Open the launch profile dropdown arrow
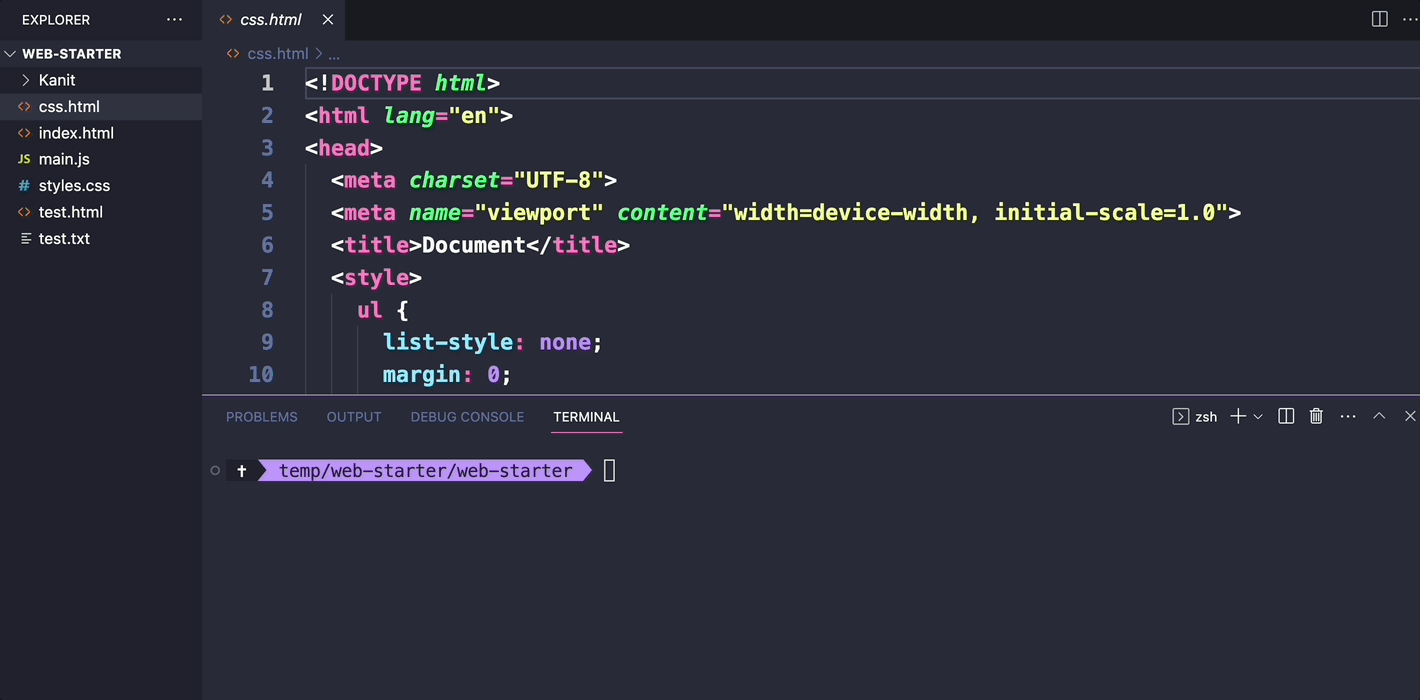Viewport: 1420px width, 700px height. 1258,416
